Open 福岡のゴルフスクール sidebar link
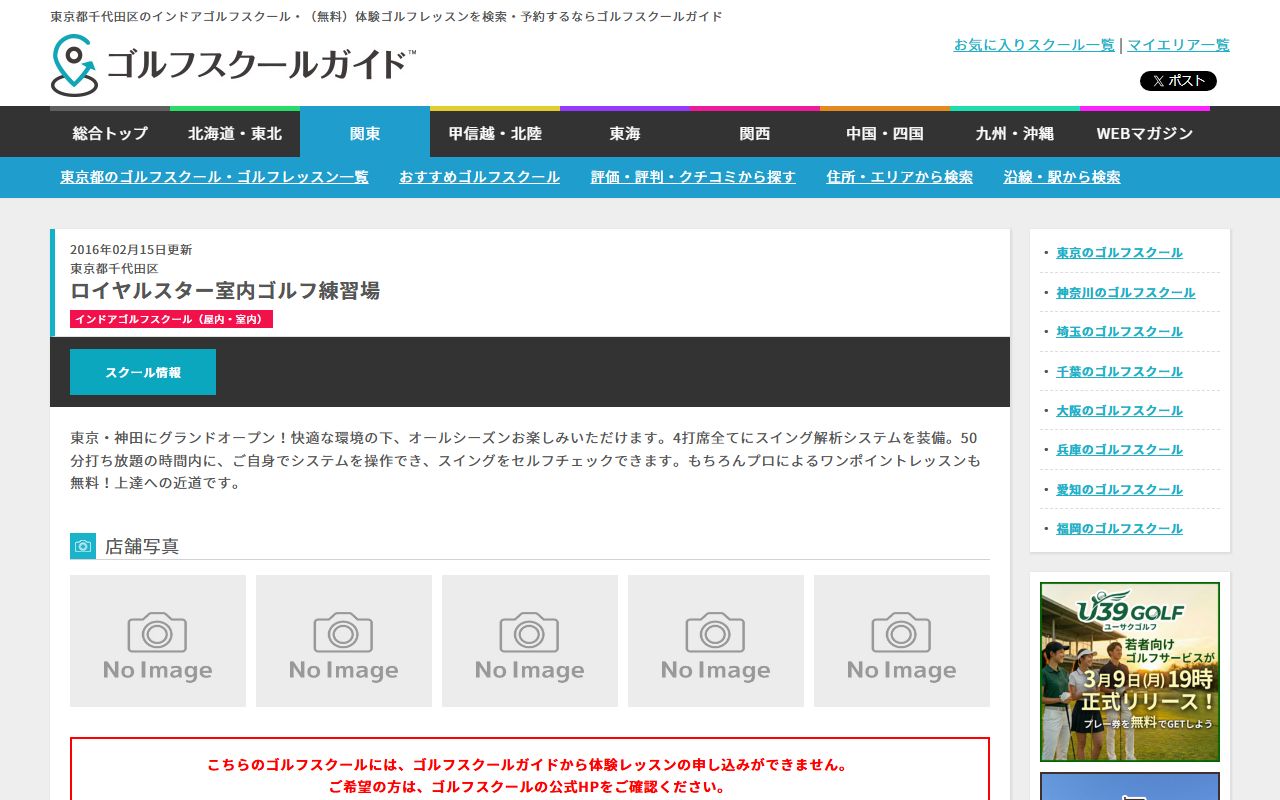 click(x=1119, y=529)
